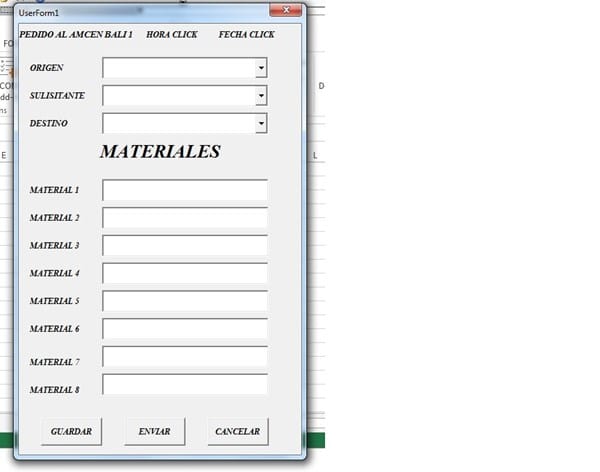Screen dimensions: 600x472
Task: Focus the MATERIAL 6 text box
Action: pos(185,328)
